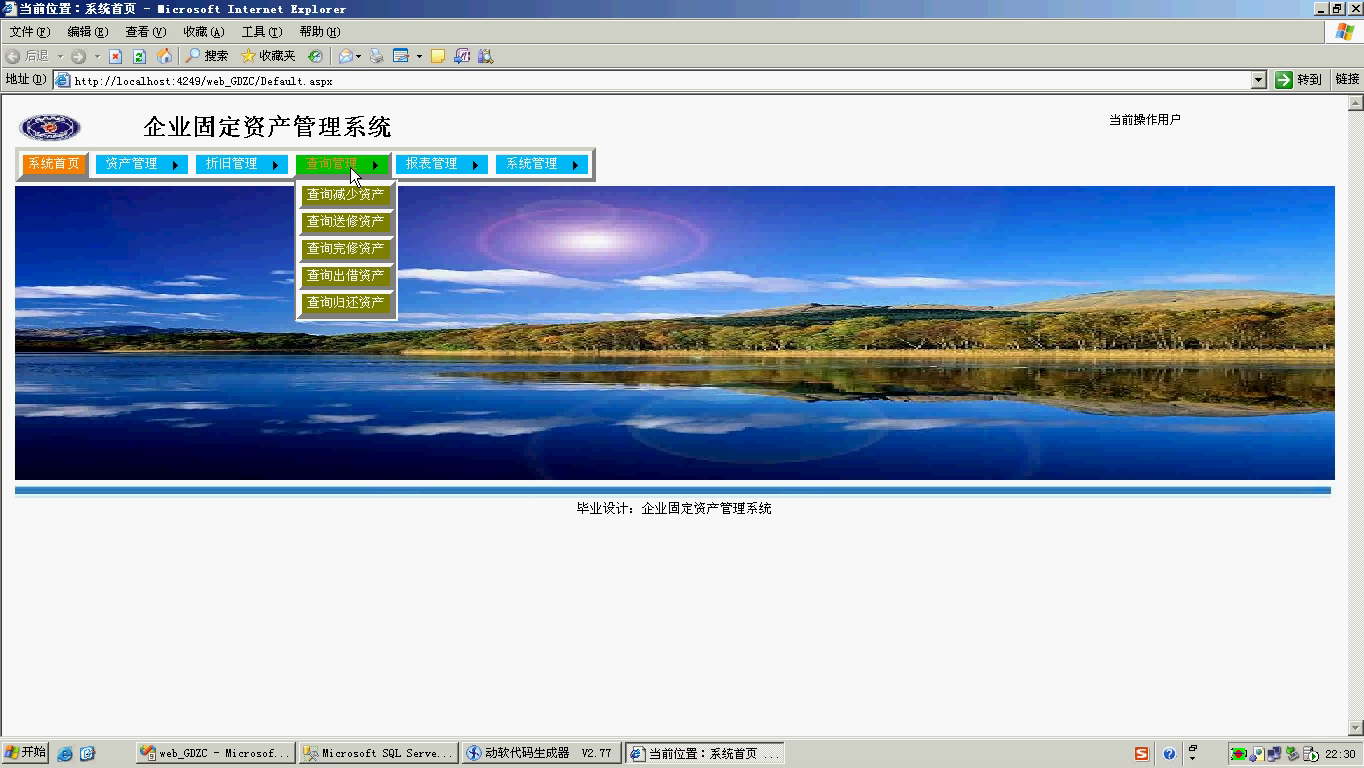
Task: Click the 企业固定资产管理系统 page title
Action: point(267,127)
